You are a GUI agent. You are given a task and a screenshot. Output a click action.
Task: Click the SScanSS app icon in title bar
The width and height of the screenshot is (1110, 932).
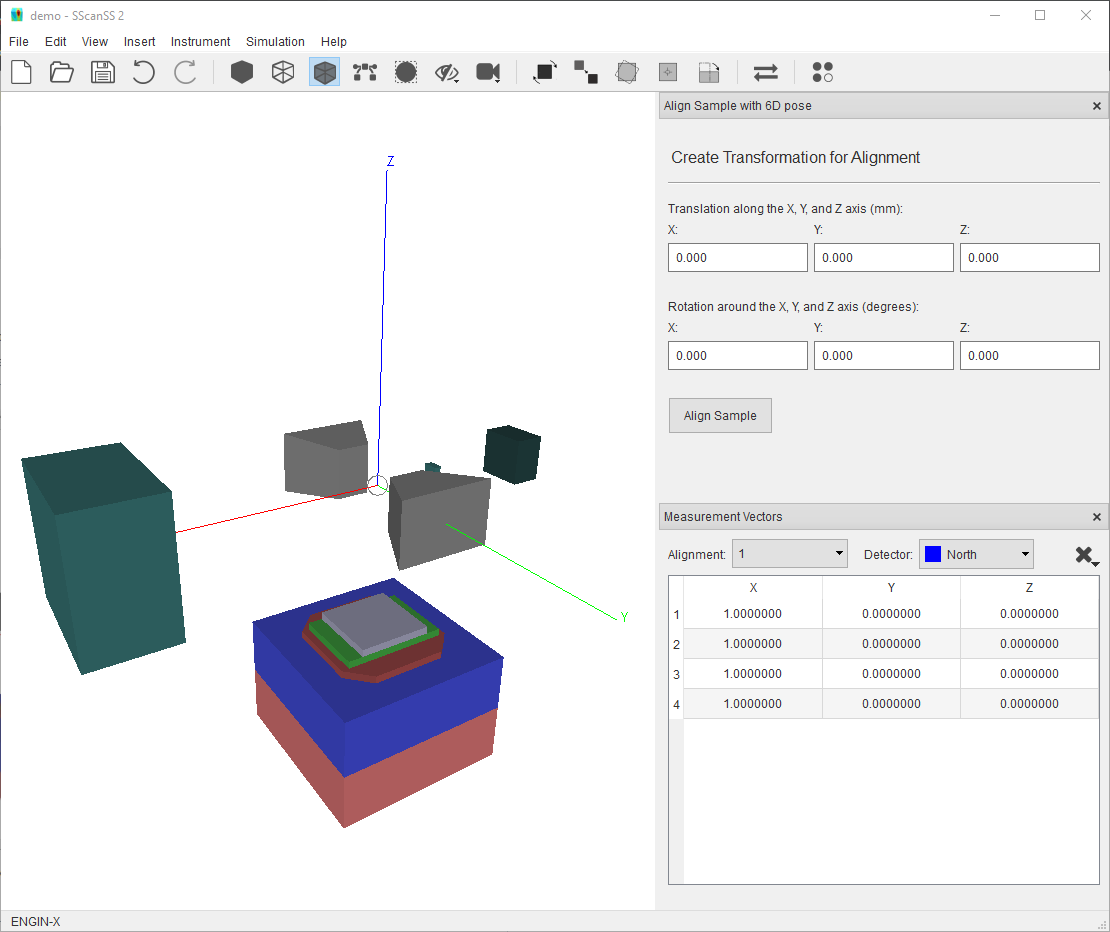[x=16, y=15]
